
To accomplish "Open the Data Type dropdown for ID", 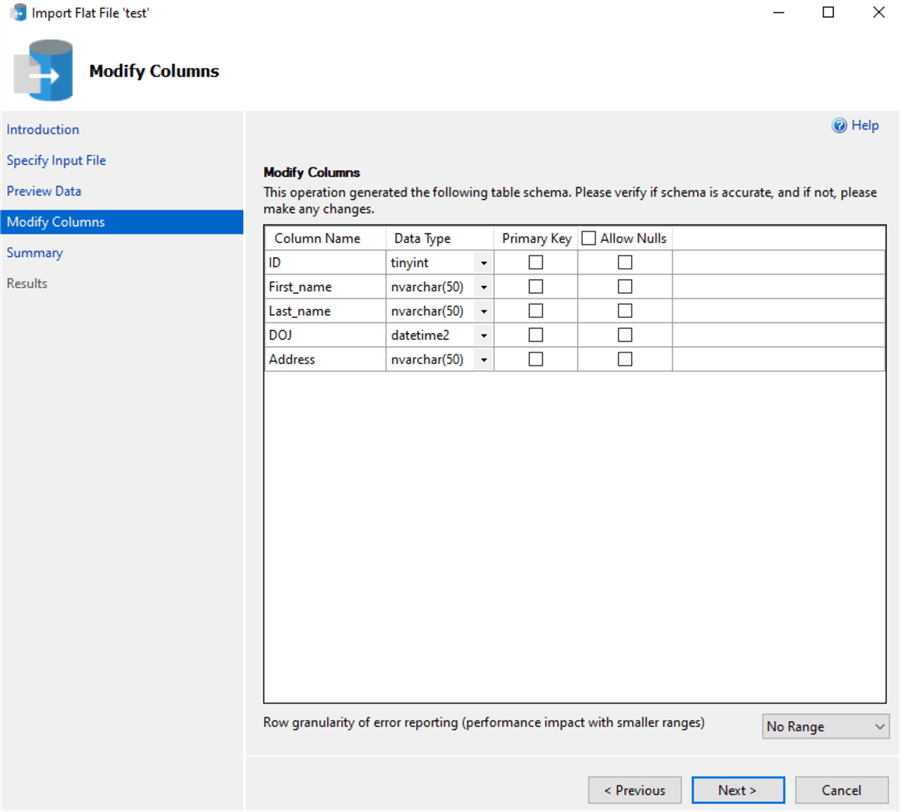I will pyautogui.click(x=483, y=262).
